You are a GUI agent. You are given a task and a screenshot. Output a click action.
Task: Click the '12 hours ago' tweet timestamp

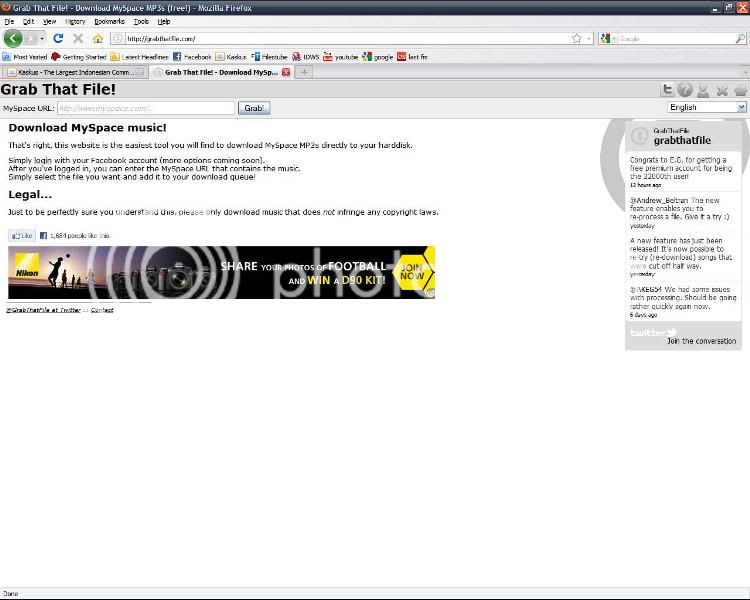[x=645, y=185]
